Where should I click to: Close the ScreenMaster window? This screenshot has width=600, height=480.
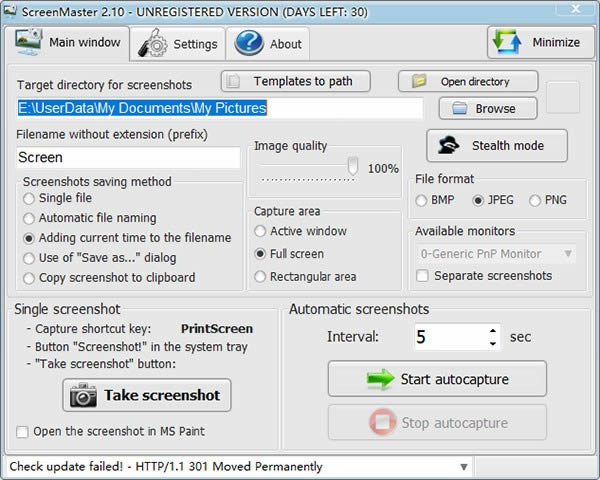tap(576, 8)
